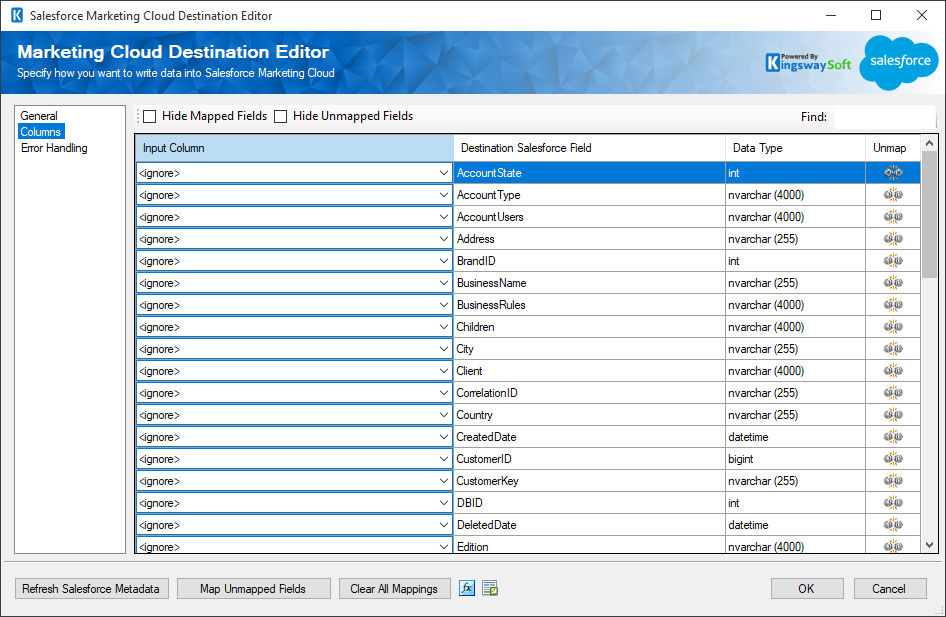The width and height of the screenshot is (946, 617).
Task: Click the window title bar app icon
Action: coord(17,15)
